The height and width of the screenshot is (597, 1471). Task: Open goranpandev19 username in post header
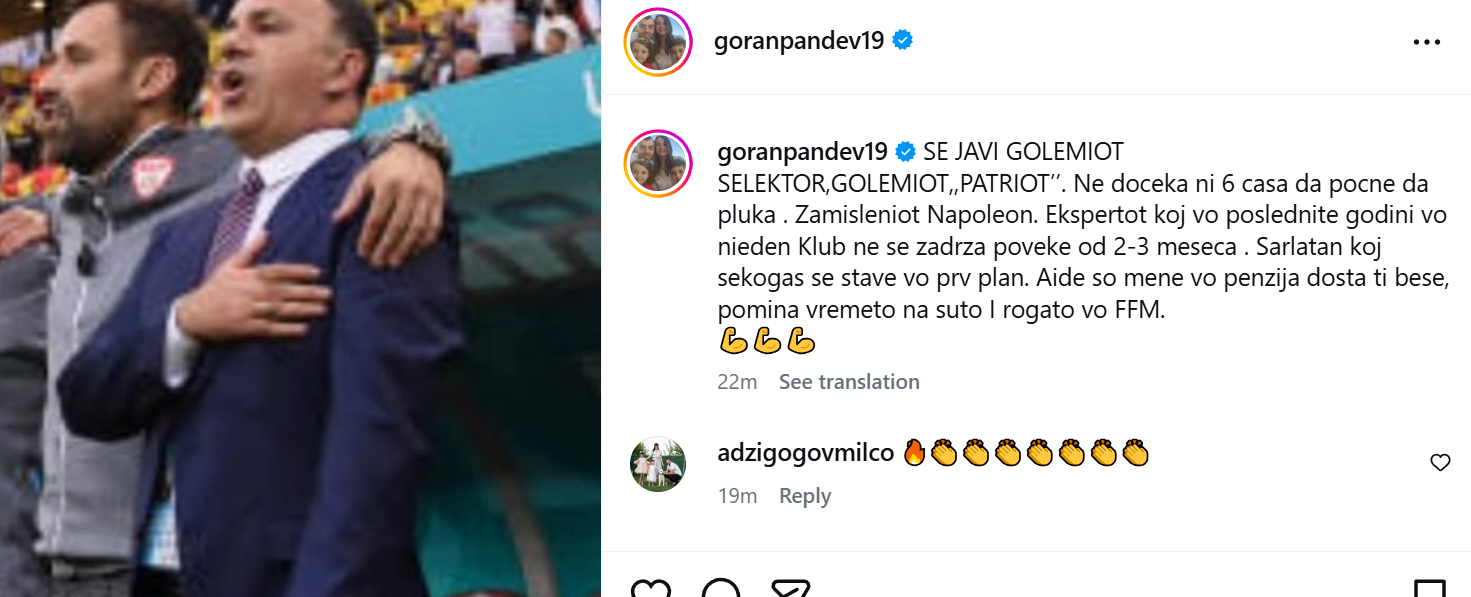(799, 41)
